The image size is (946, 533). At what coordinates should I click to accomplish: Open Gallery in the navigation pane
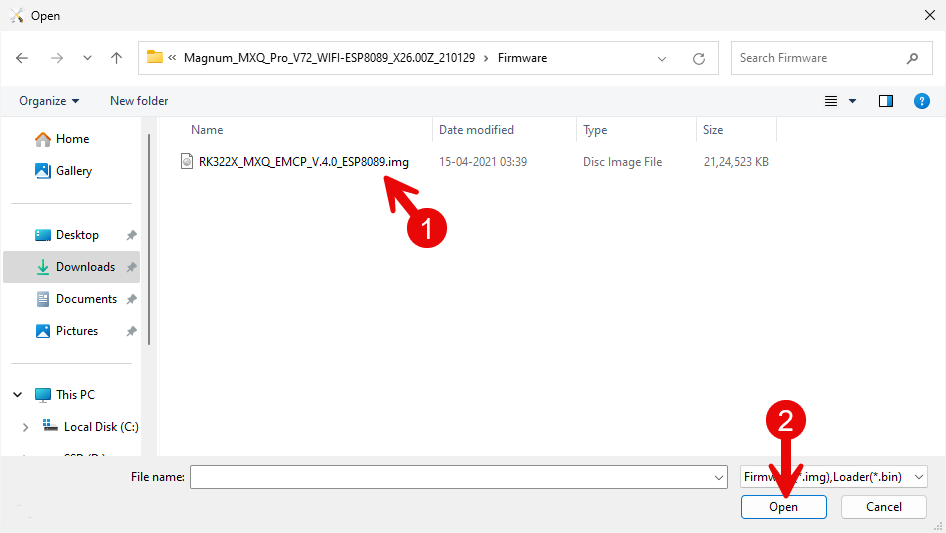tap(63, 171)
